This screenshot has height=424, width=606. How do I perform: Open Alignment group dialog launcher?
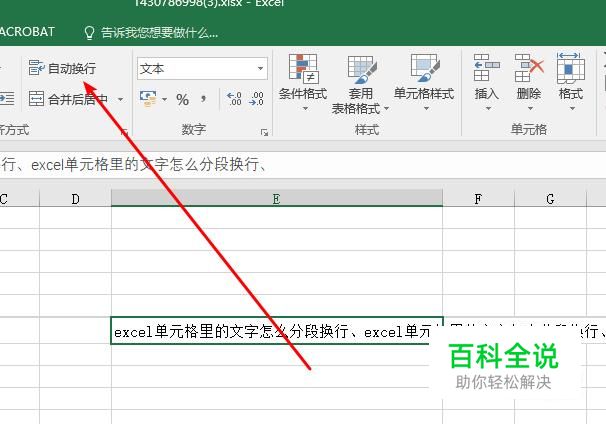(124, 133)
